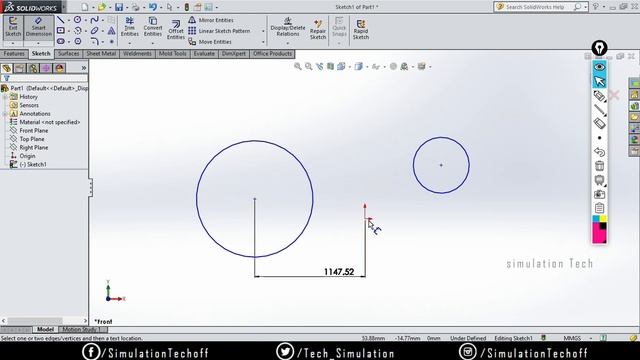Select the Polygon sketch tool
Screen dimensions: 640x360
point(78,41)
